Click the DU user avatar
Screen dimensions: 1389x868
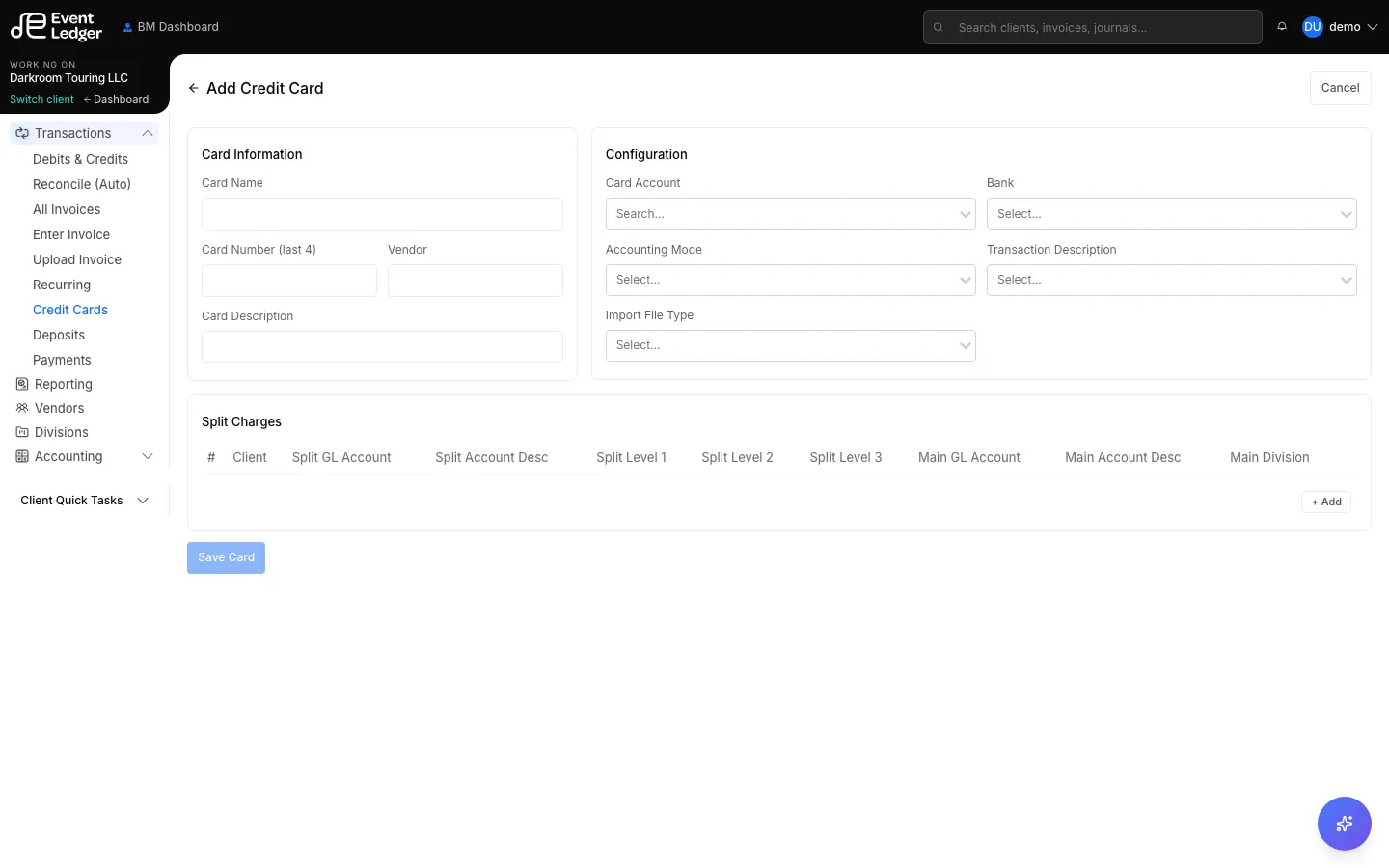[1312, 27]
